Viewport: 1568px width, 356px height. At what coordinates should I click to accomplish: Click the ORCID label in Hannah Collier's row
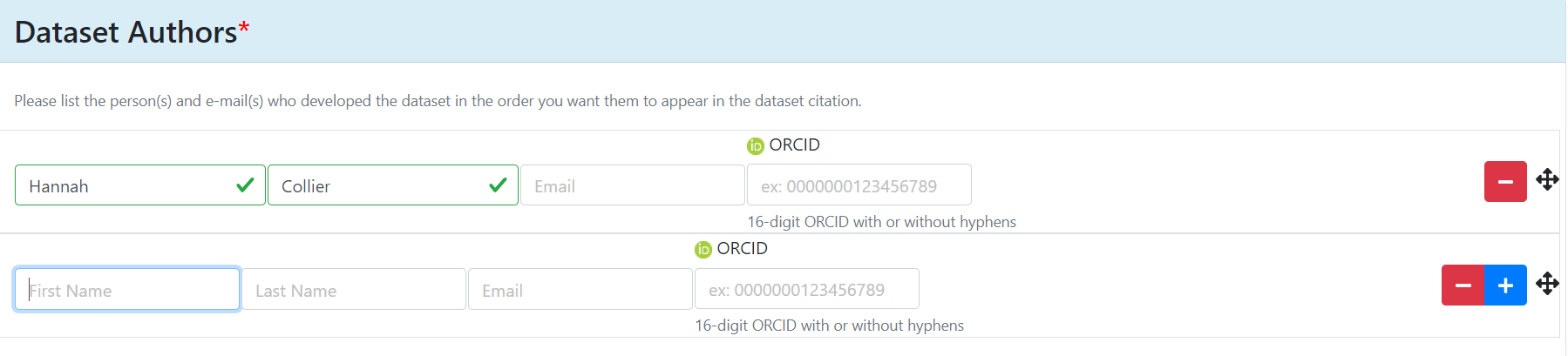(x=794, y=145)
